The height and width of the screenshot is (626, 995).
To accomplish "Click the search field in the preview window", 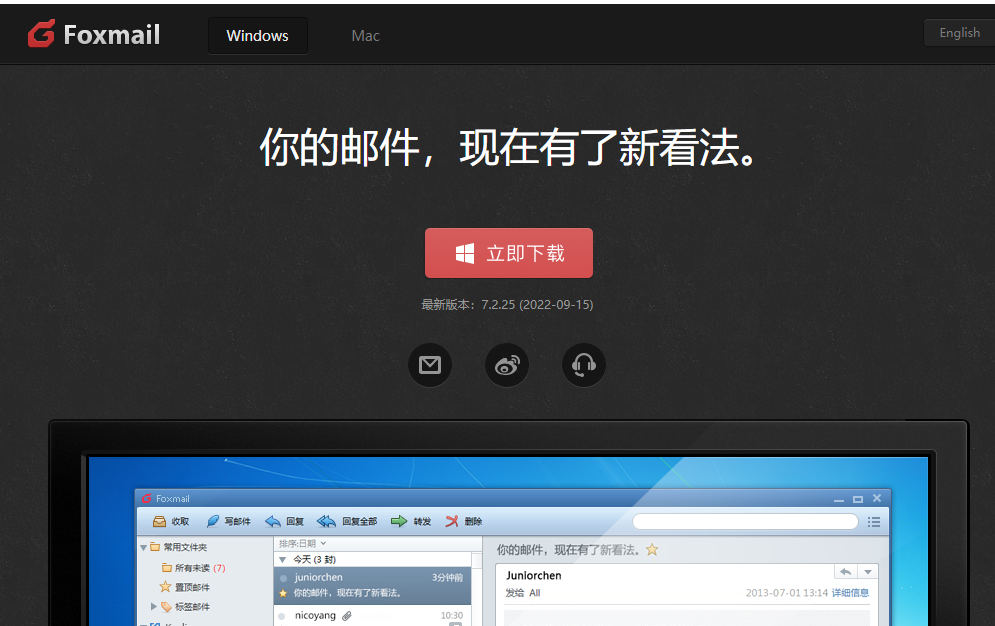I will tap(746, 521).
